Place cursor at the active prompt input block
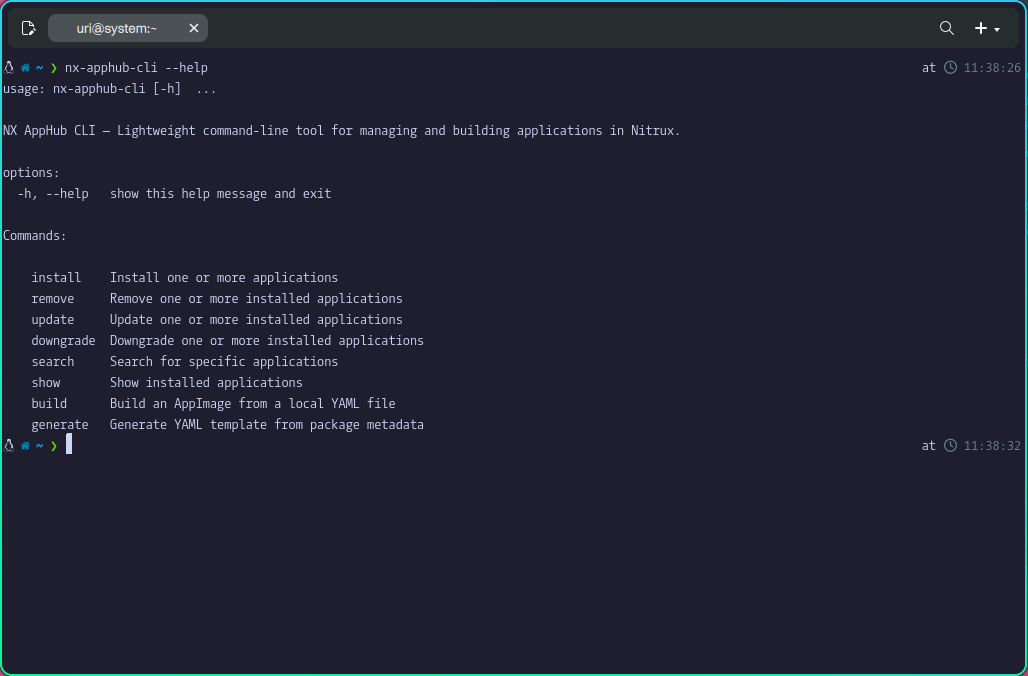 click(x=69, y=445)
